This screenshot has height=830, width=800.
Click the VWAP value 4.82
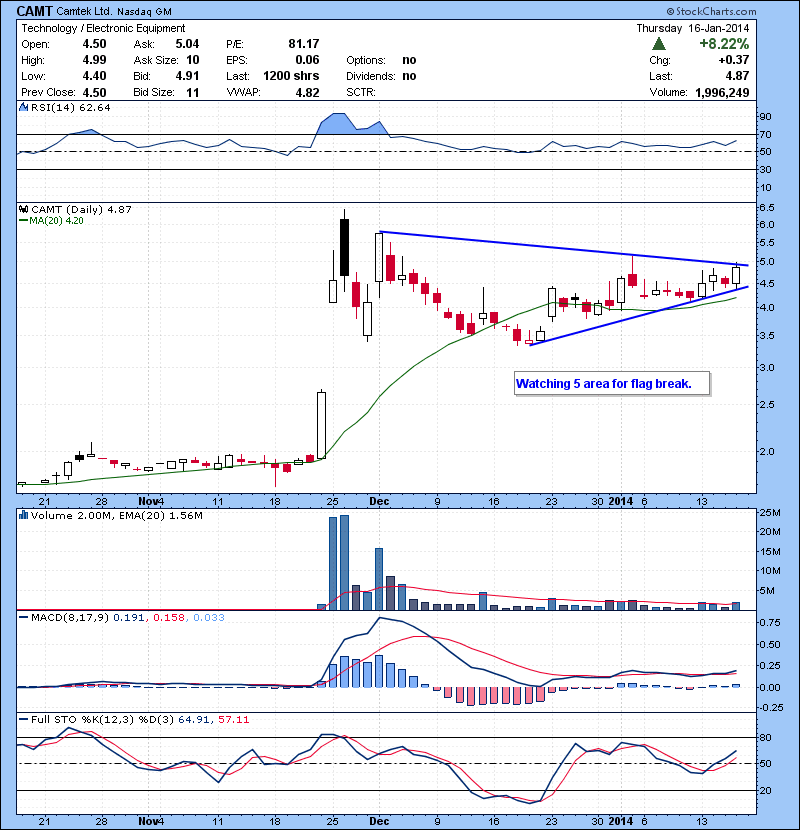[308, 93]
